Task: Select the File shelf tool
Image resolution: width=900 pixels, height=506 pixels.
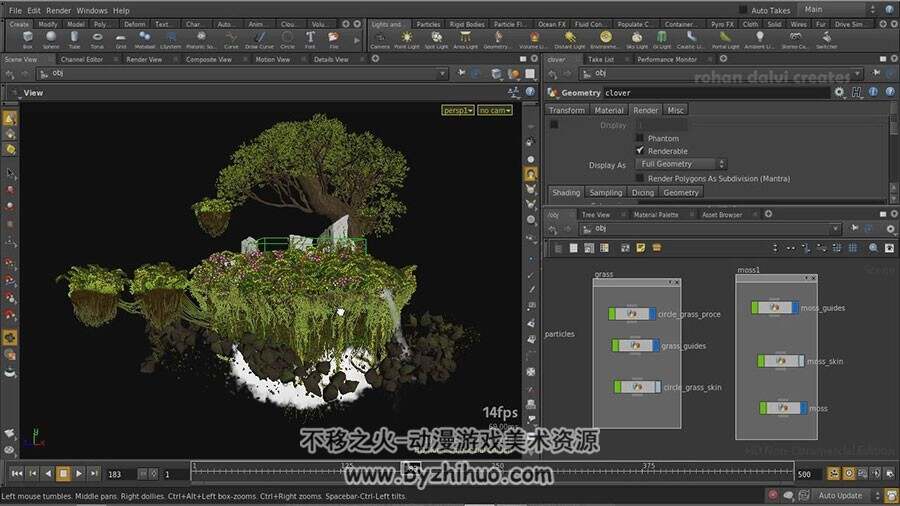Action: [333, 40]
